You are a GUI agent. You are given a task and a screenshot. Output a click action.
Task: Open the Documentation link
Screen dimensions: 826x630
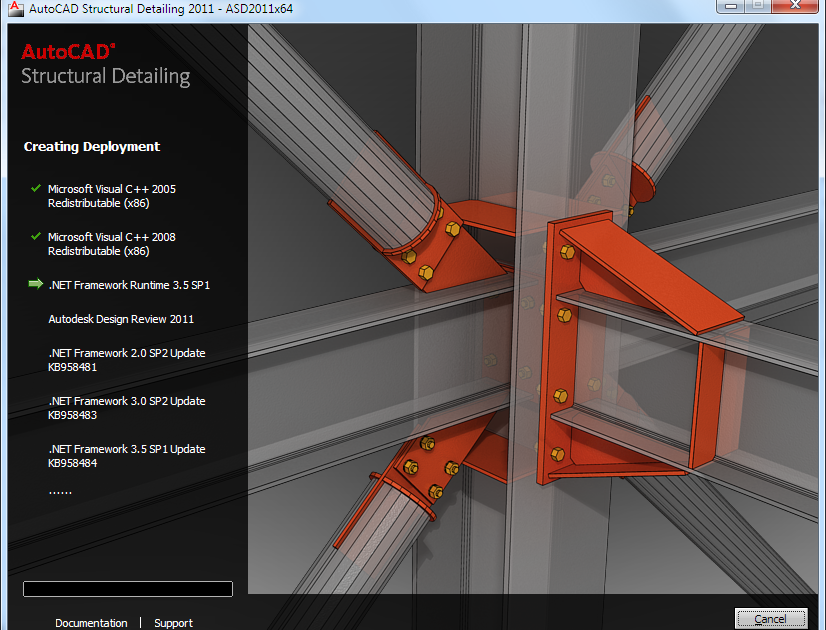click(x=91, y=622)
